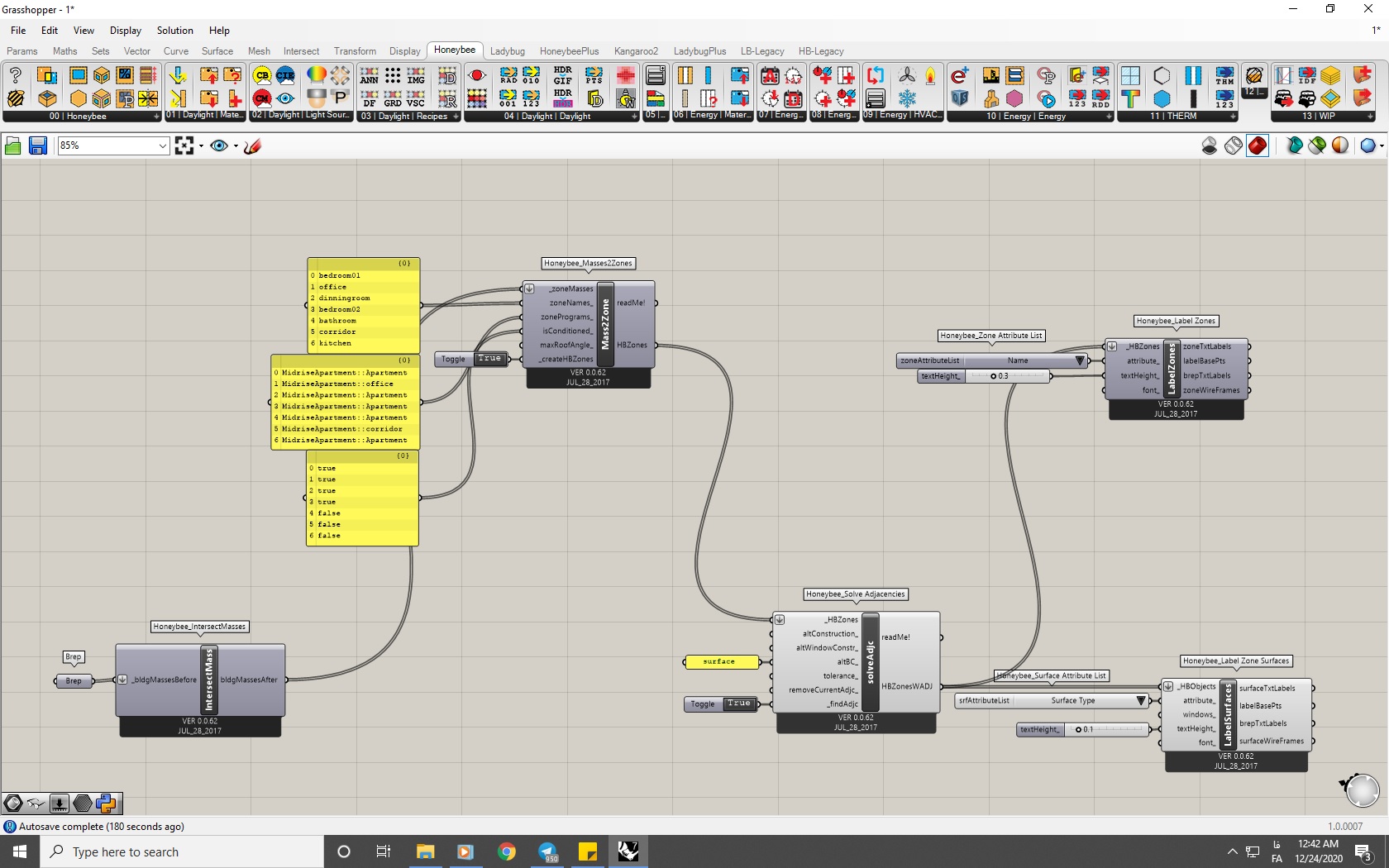Click the Energy IDF icon
The image size is (1389, 868).
tap(1307, 76)
